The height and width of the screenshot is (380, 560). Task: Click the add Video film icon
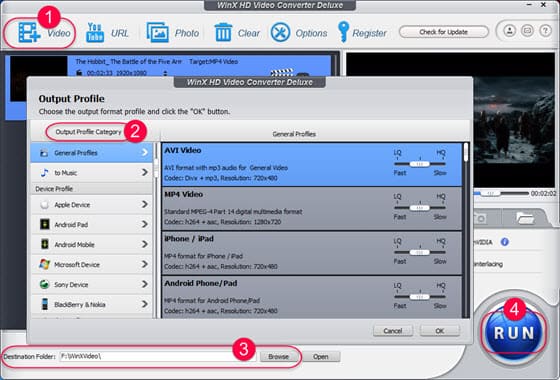[x=29, y=32]
